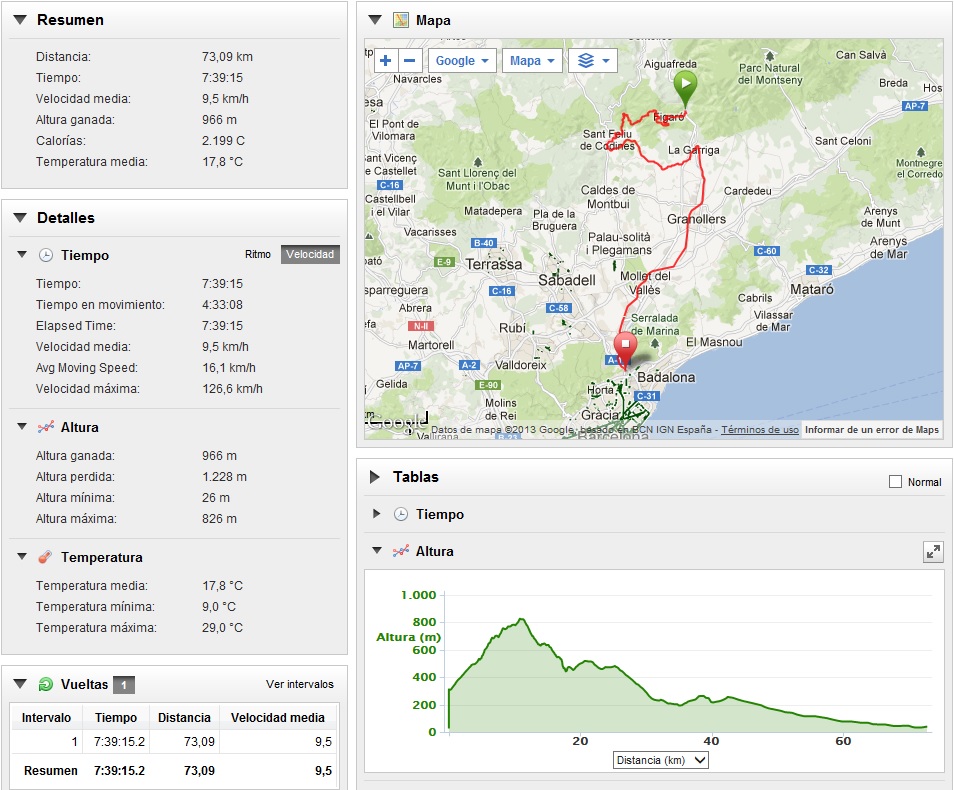
Task: Click the Sabadell label on the map
Action: 566,280
